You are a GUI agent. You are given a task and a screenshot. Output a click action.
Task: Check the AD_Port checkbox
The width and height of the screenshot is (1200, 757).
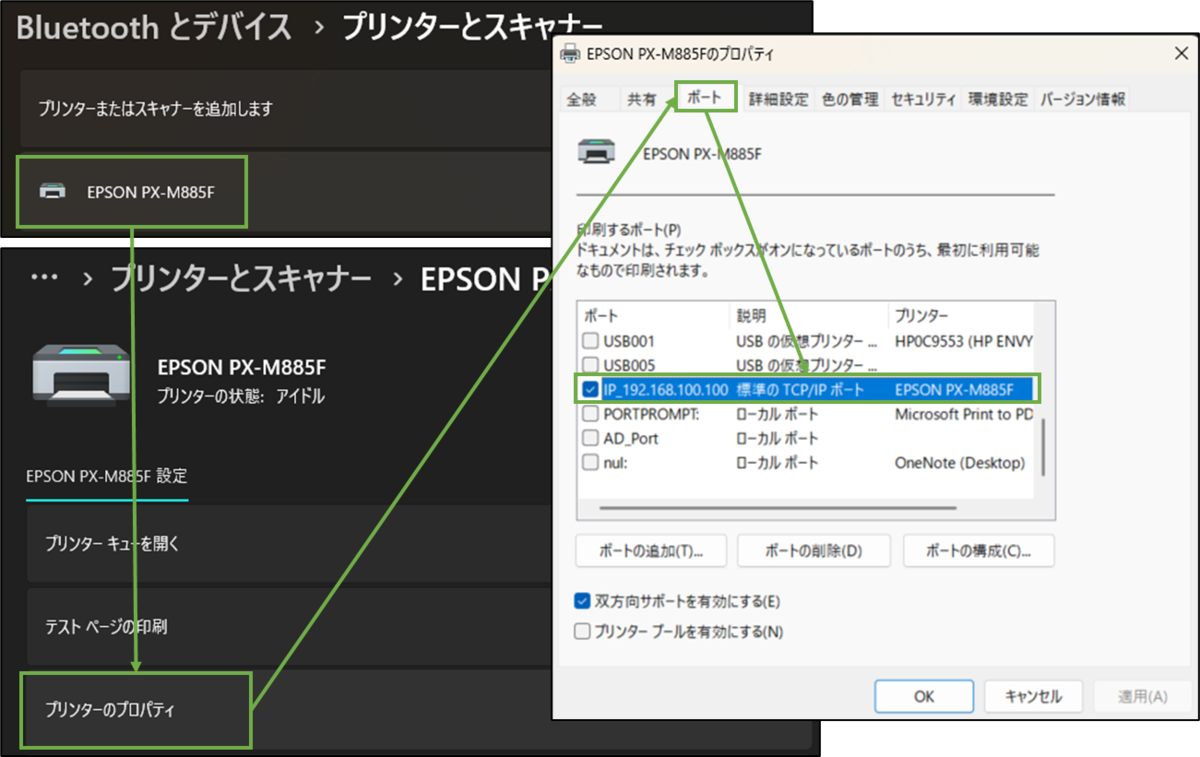pyautogui.click(x=590, y=438)
